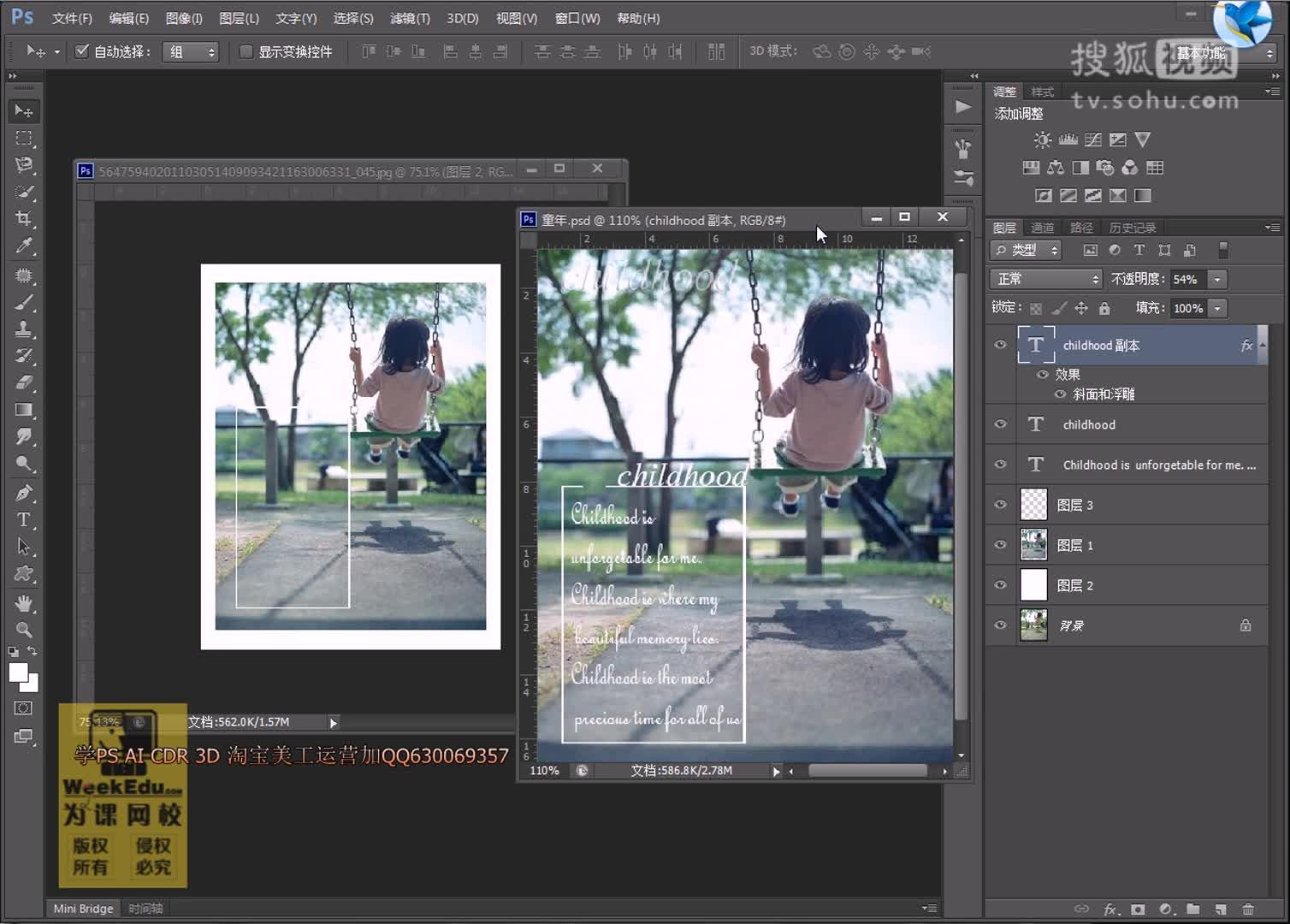Viewport: 1290px width, 924px height.
Task: Open the layer blend mode dropdown showing 正常
Action: 1045,279
